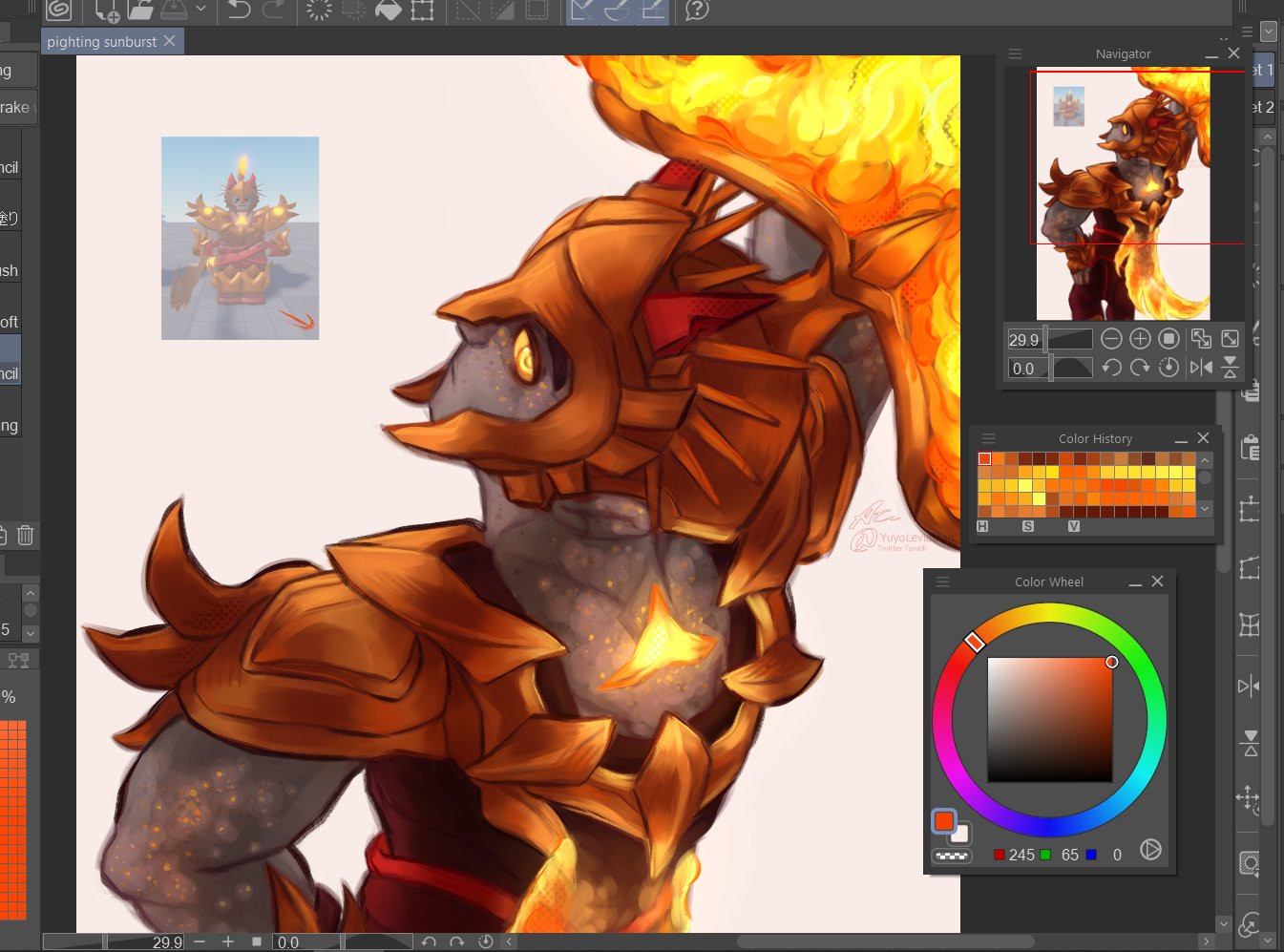This screenshot has height=952, width=1284.
Task: Click the hue ring handle on Color Wheel
Action: point(974,642)
